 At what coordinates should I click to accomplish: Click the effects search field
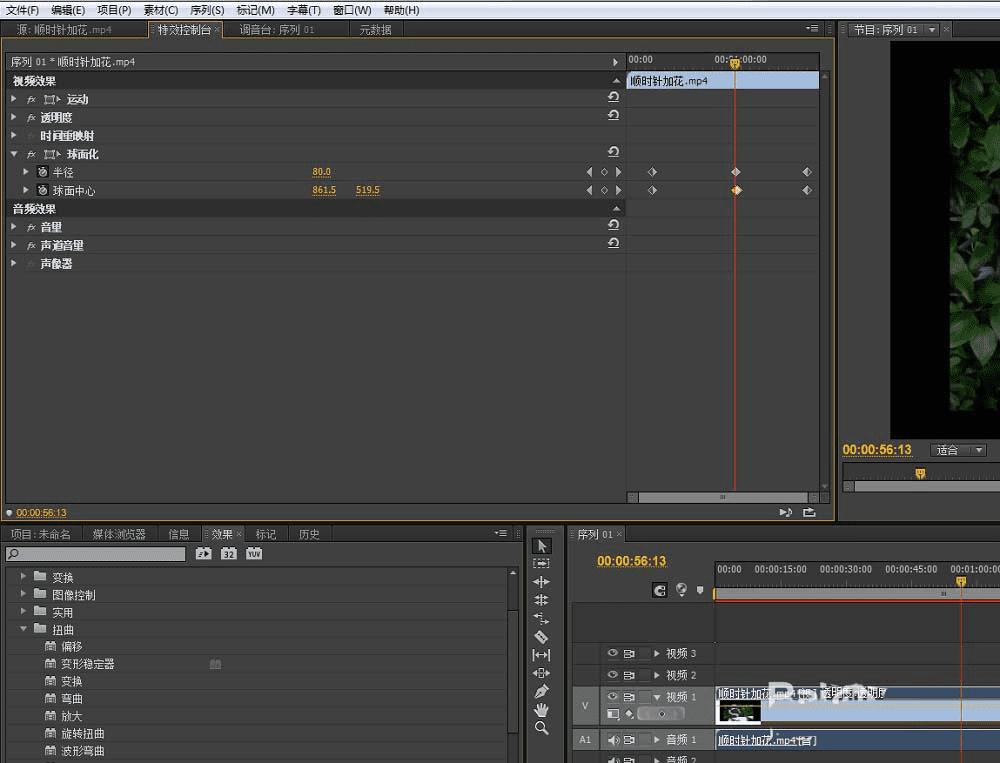click(97, 554)
